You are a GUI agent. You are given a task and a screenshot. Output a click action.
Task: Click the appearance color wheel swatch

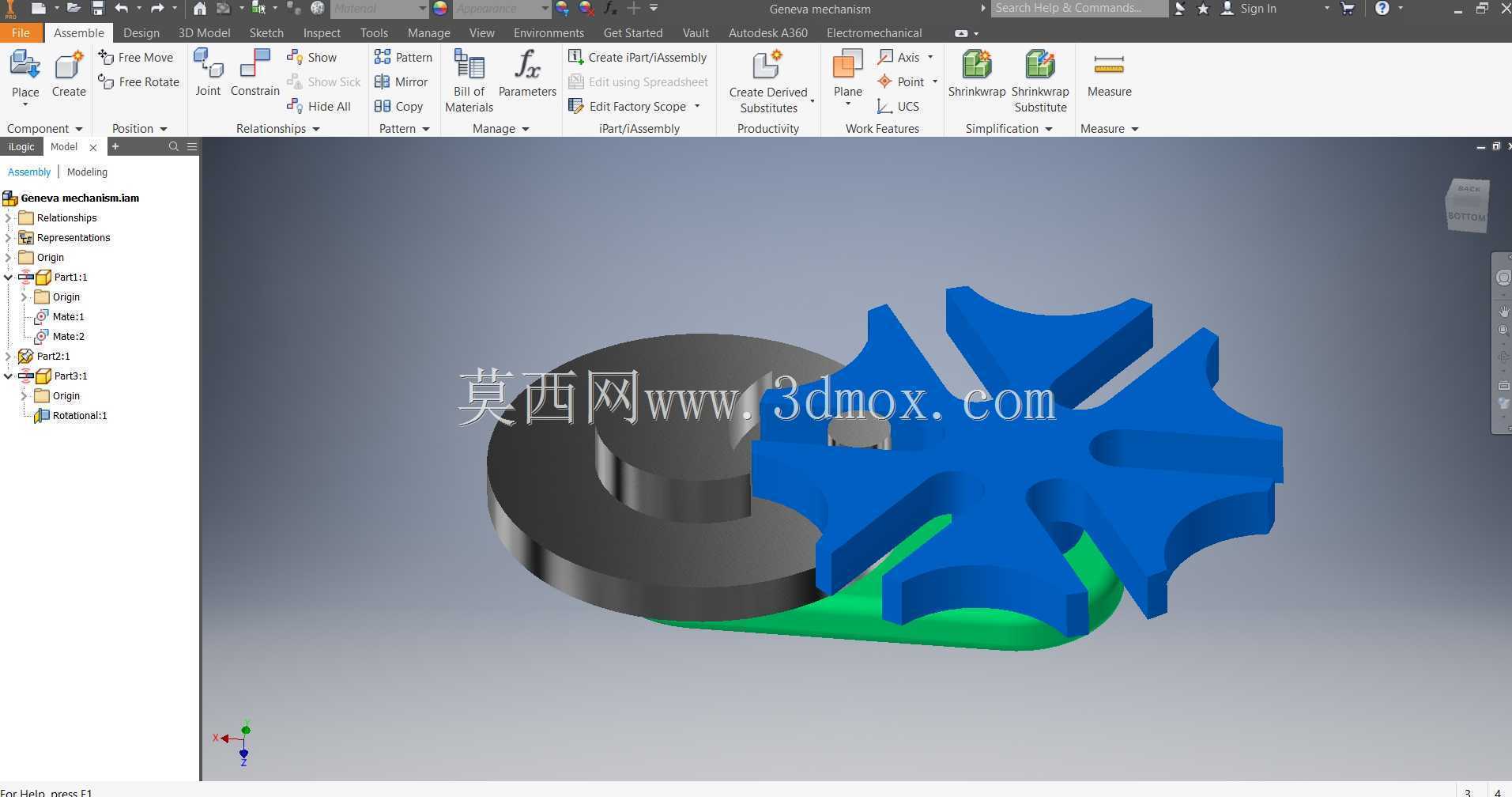440,9
